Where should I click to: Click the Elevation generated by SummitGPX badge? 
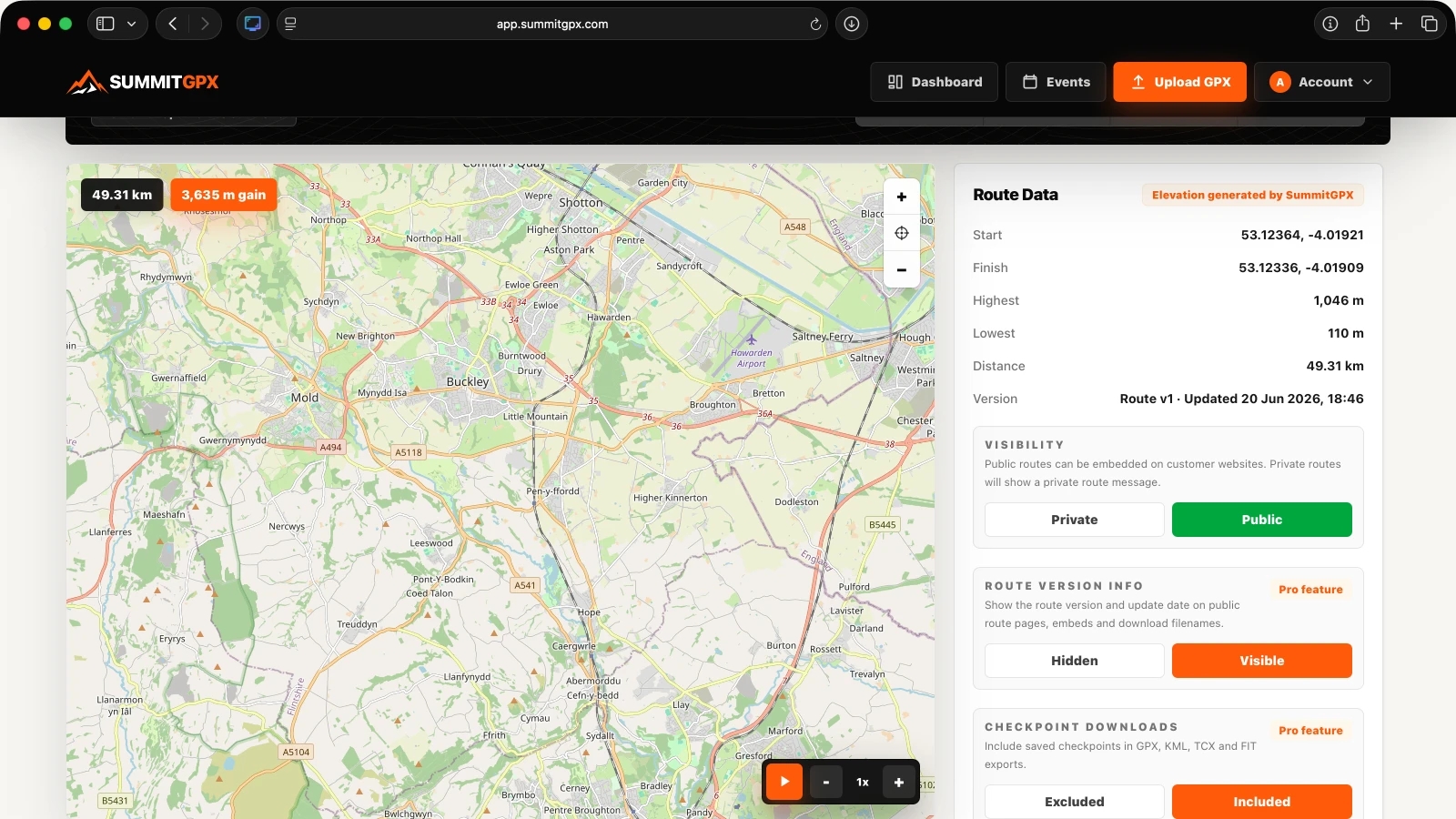[1253, 195]
